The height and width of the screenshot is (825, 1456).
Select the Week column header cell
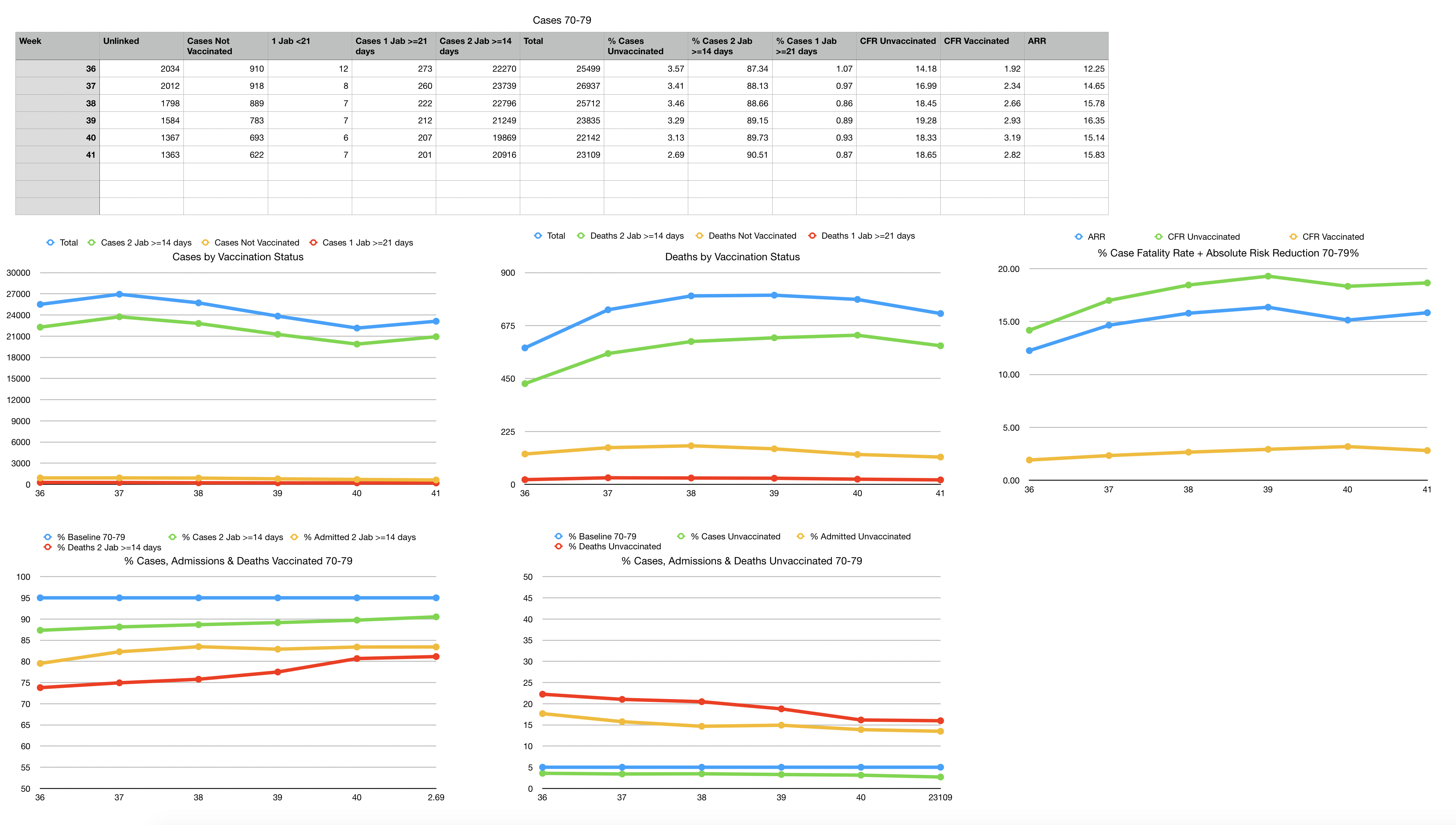57,46
